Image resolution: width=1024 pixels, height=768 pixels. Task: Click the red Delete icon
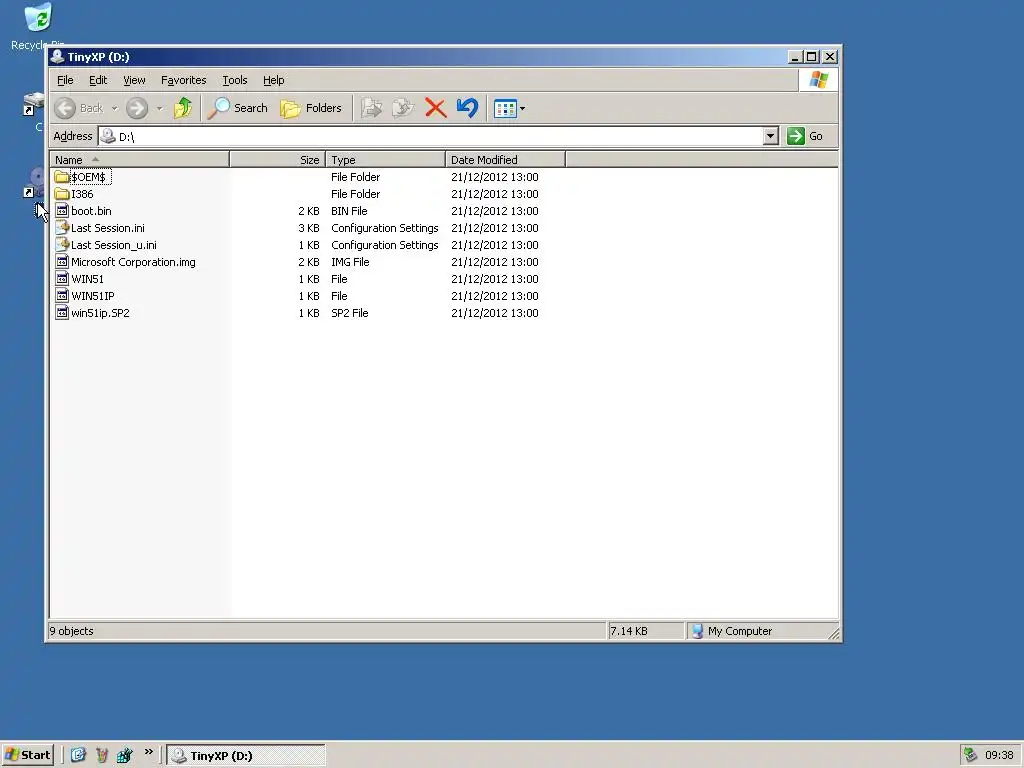click(436, 108)
